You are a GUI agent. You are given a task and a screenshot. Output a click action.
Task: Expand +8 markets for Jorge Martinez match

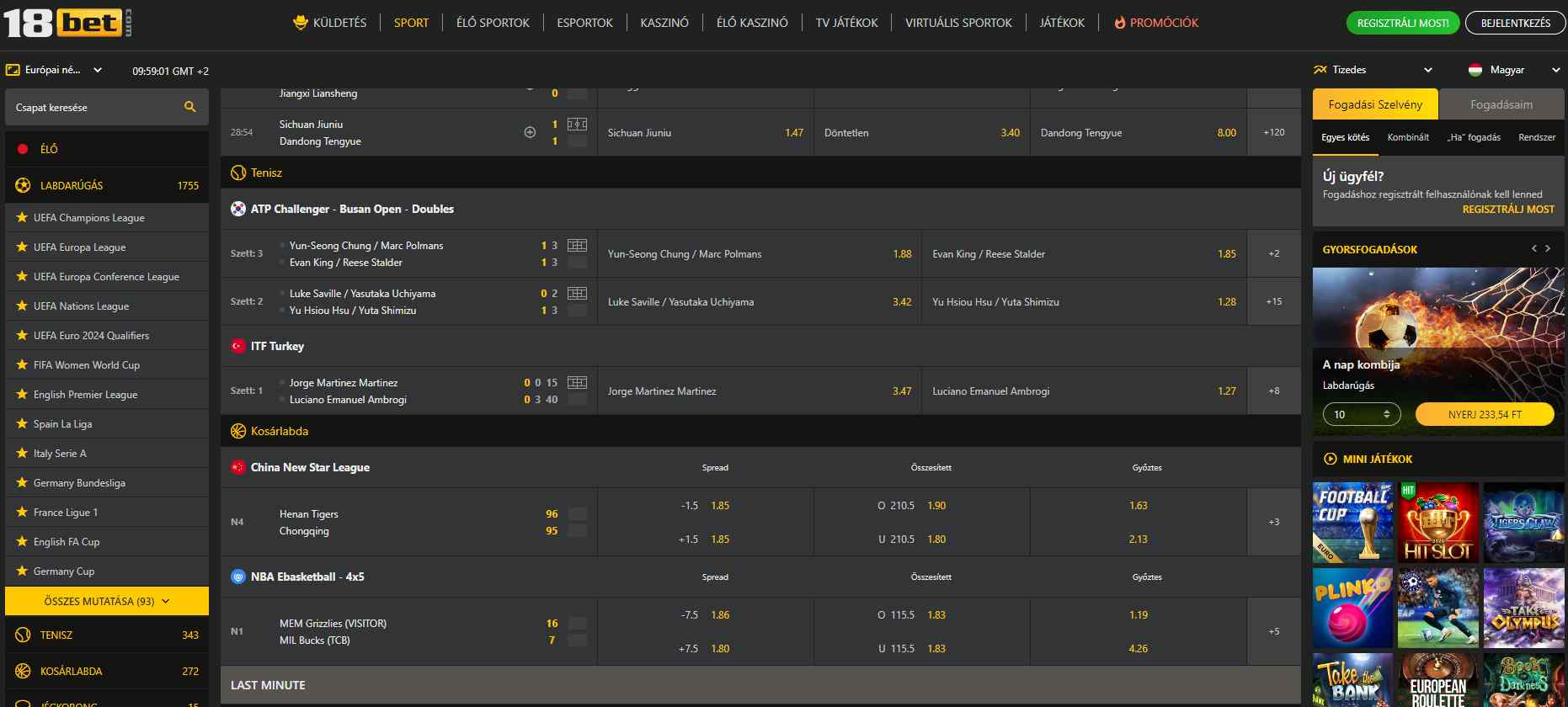pos(1274,391)
